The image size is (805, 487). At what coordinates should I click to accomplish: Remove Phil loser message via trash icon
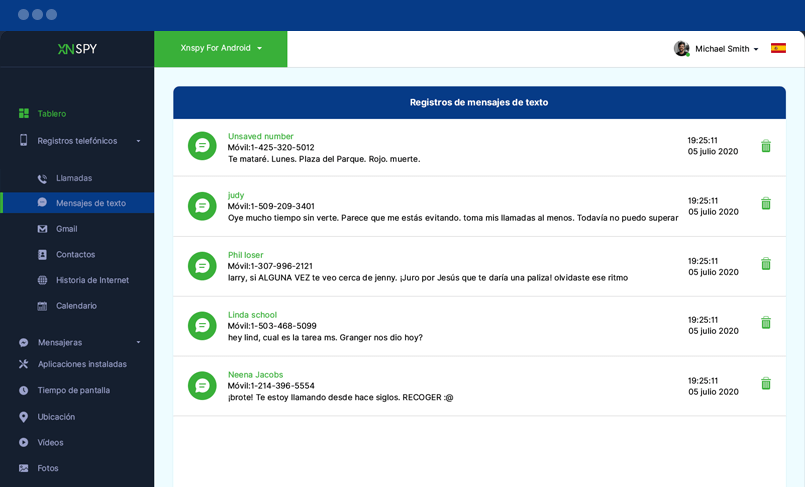click(766, 264)
